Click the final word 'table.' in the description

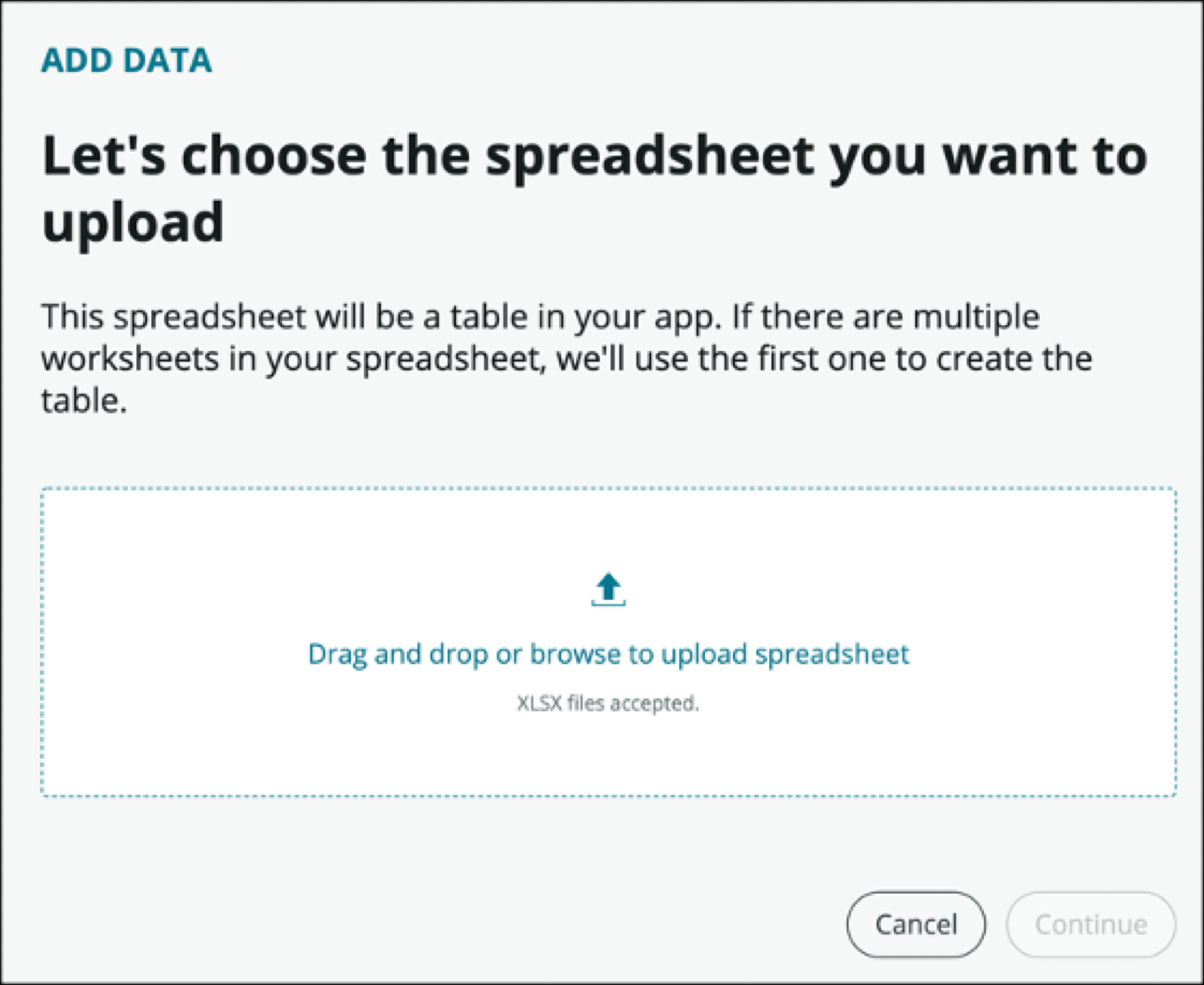coord(84,401)
